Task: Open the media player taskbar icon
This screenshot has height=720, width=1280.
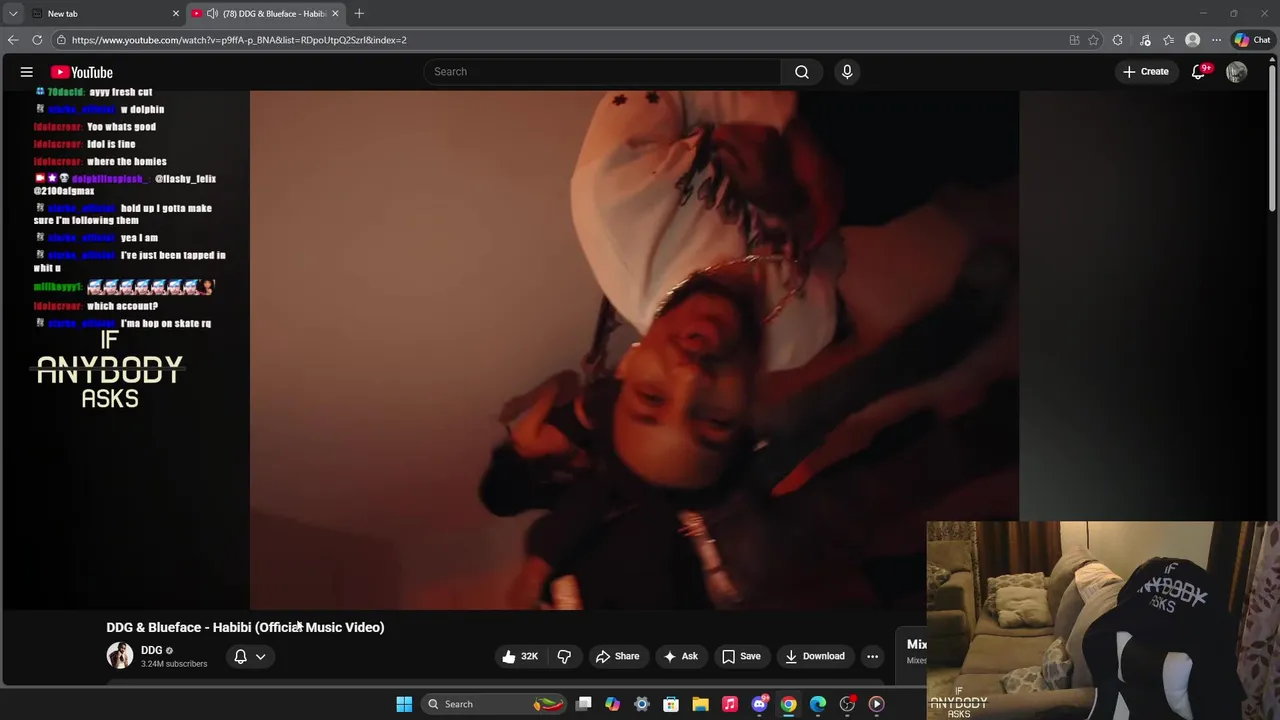Action: click(x=876, y=704)
